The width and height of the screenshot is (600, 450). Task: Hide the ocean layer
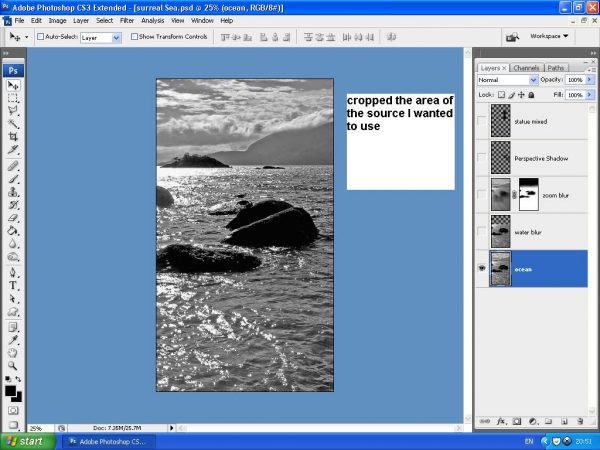point(482,268)
